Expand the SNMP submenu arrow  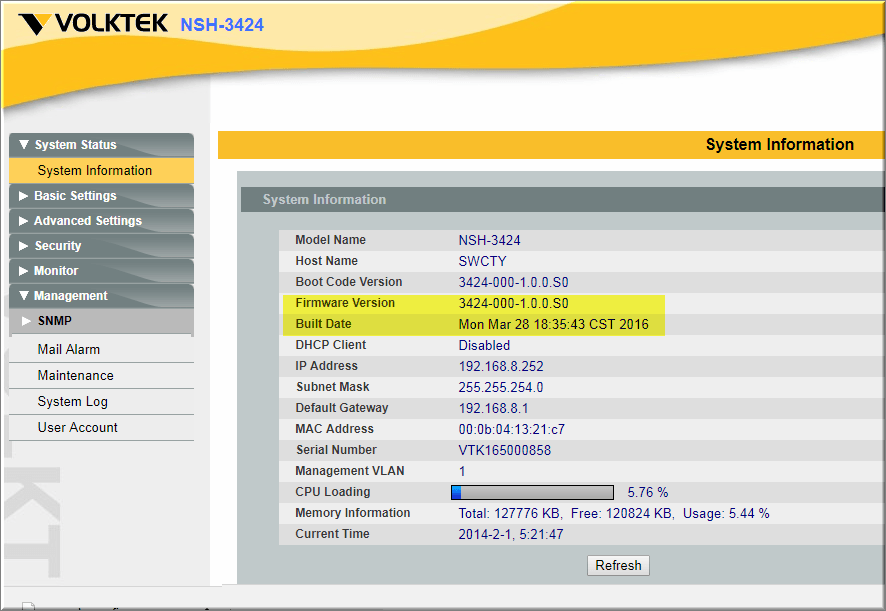[x=26, y=320]
